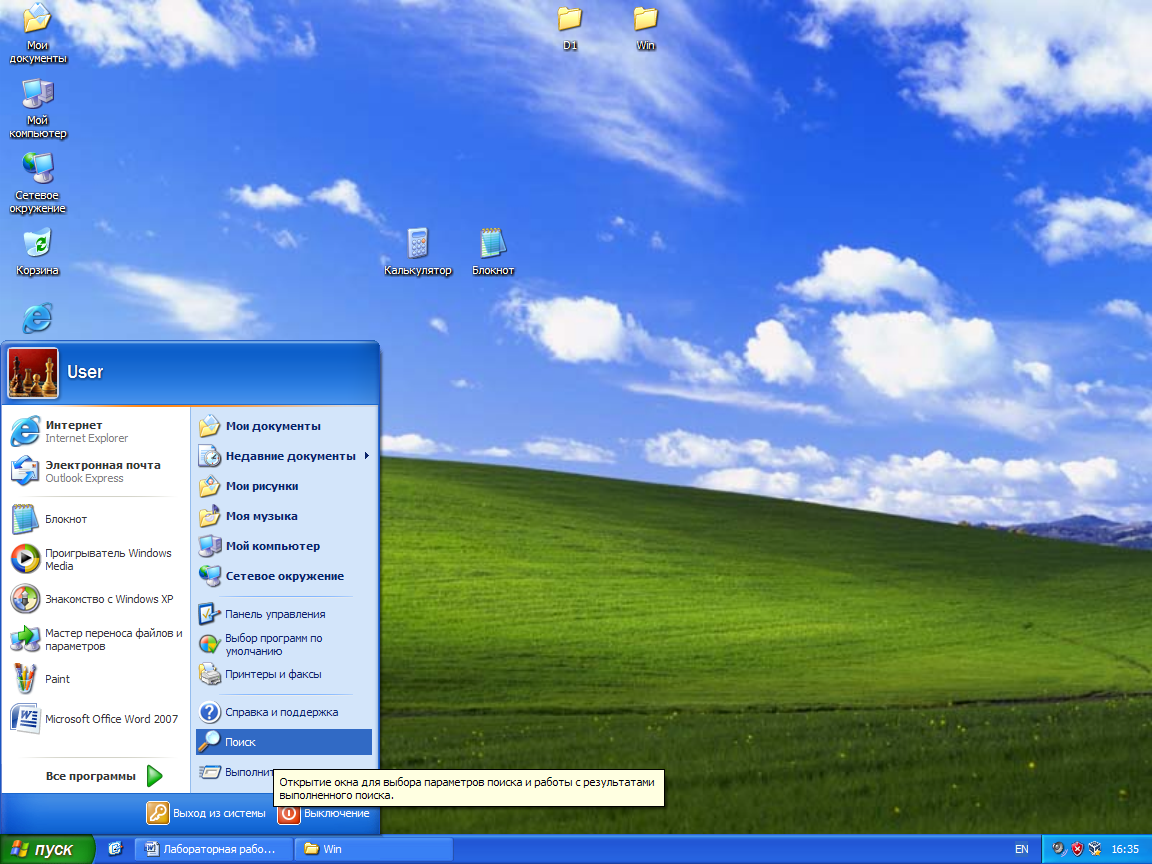1152x864 pixels.
Task: Click the User account picture
Action: click(33, 373)
